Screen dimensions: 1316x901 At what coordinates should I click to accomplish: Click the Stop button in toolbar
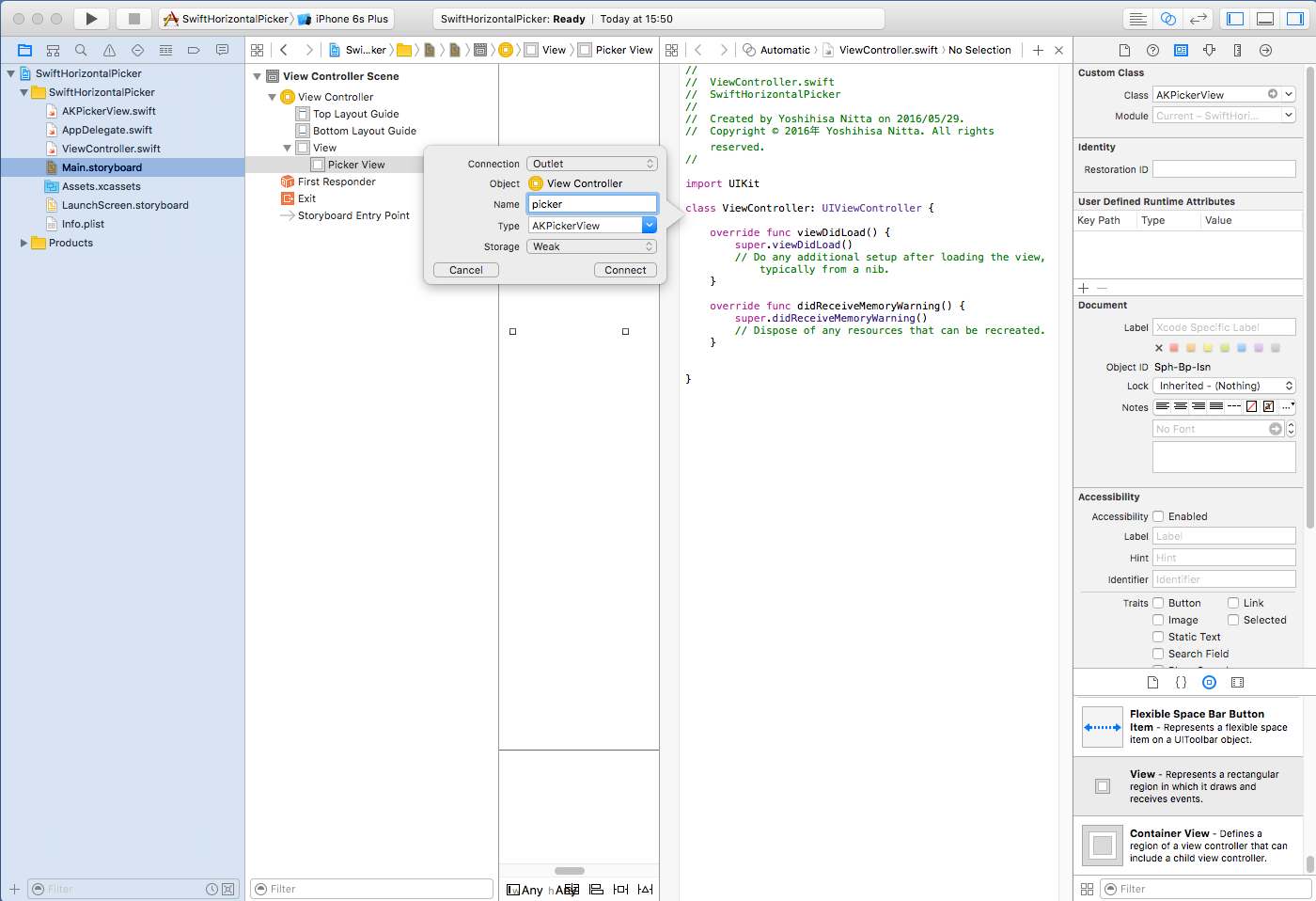coord(133,19)
